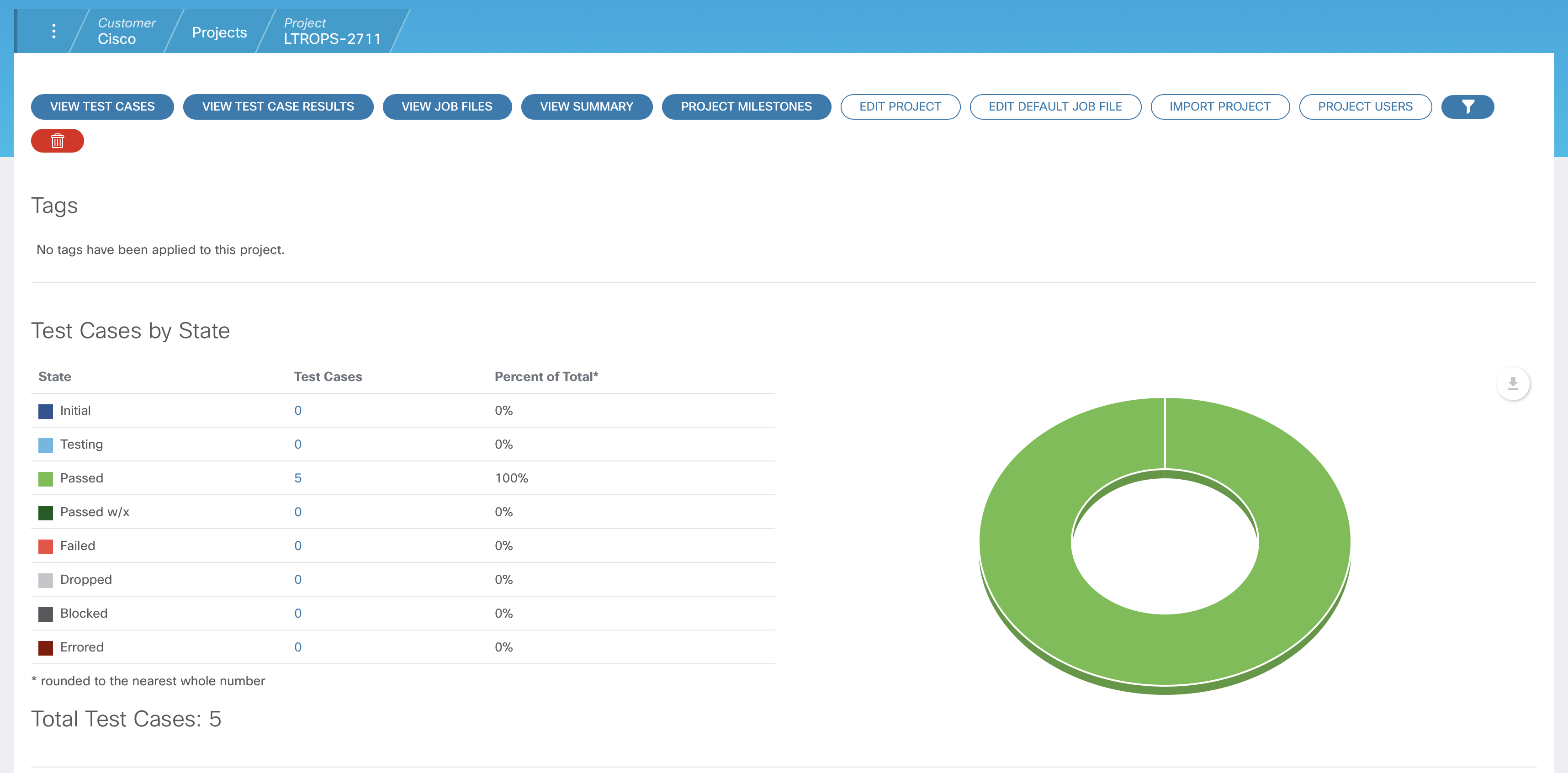1568x773 pixels.
Task: Click the Failed test cases count 0
Action: pyautogui.click(x=297, y=546)
